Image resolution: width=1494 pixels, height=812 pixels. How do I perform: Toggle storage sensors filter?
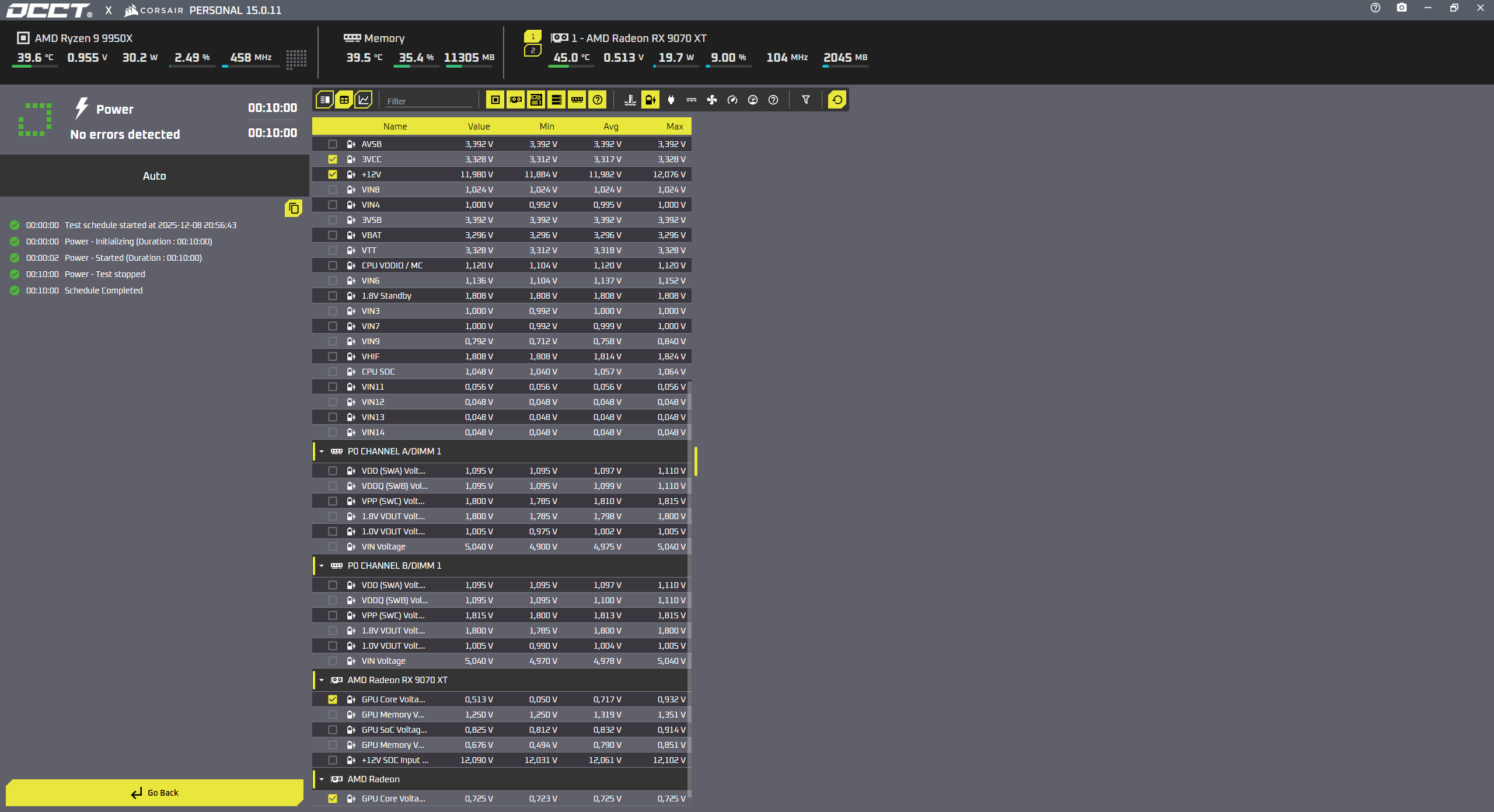(557, 100)
